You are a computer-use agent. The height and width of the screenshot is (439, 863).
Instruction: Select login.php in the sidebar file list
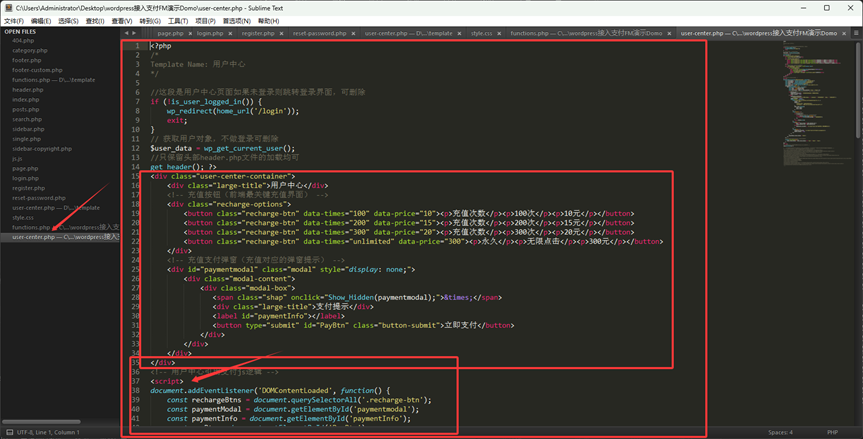pyautogui.click(x=25, y=179)
